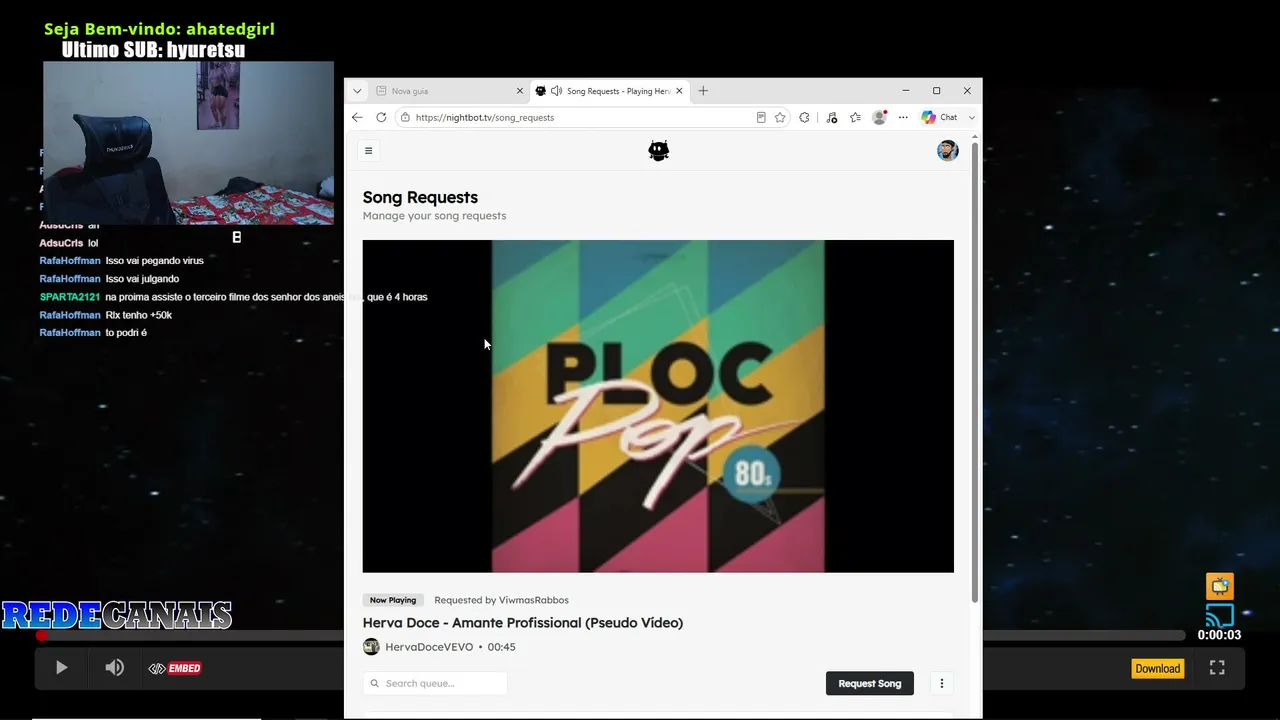This screenshot has height=720, width=1280.
Task: Click the Search queue field
Action: tap(435, 683)
